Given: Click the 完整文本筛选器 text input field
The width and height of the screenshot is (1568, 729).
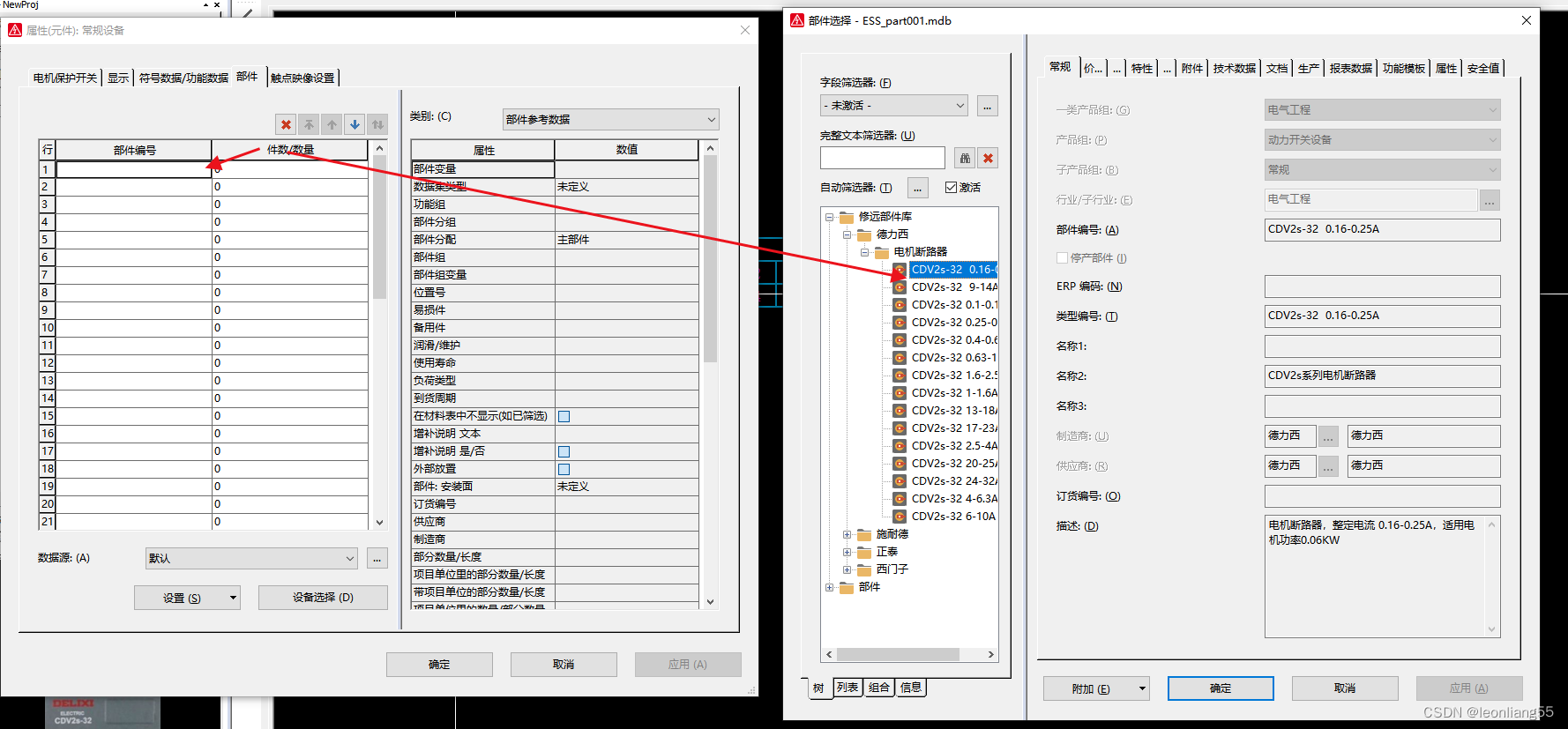Looking at the screenshot, I should coord(882,159).
